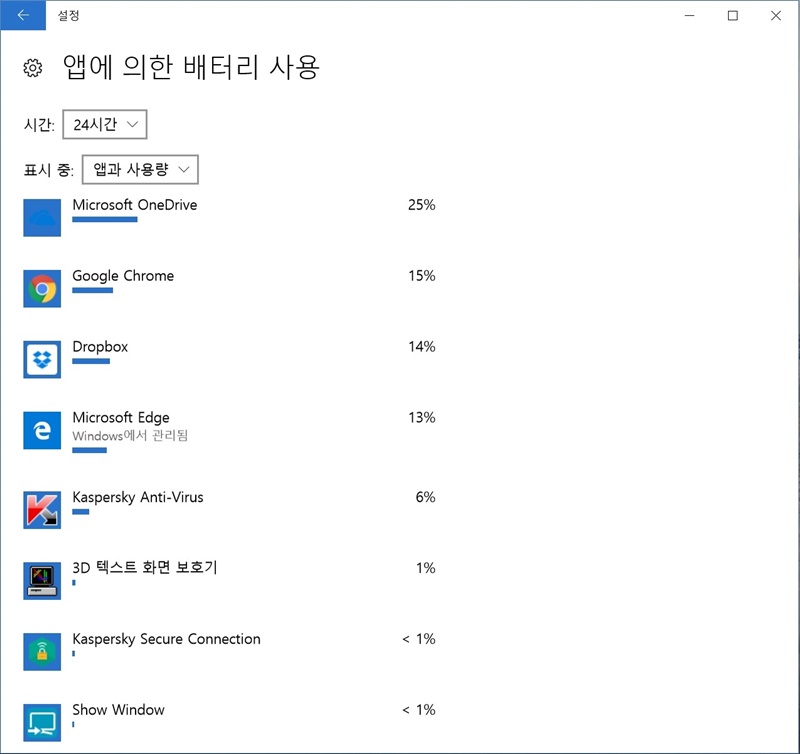Maximize the 설정 window
Viewport: 800px width, 754px height.
tap(733, 15)
